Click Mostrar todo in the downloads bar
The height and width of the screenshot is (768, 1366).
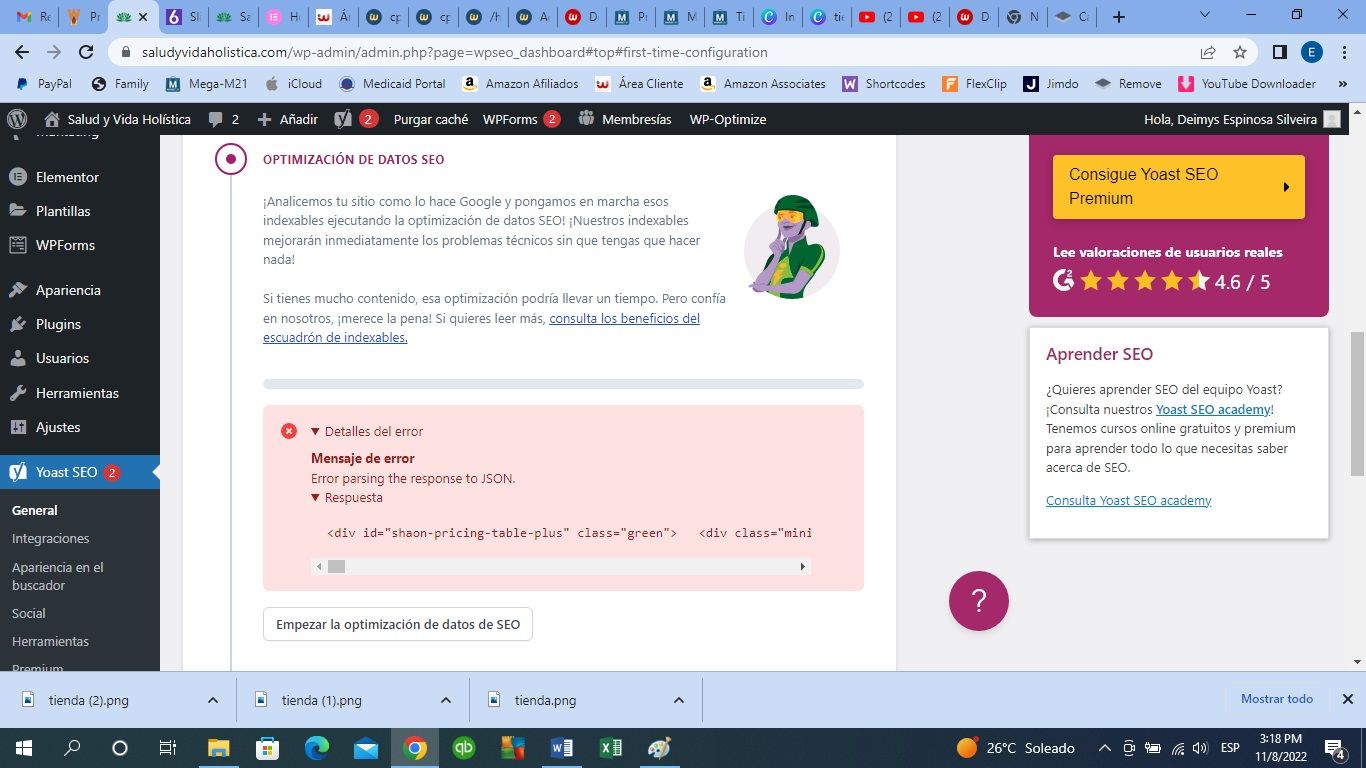(1277, 699)
